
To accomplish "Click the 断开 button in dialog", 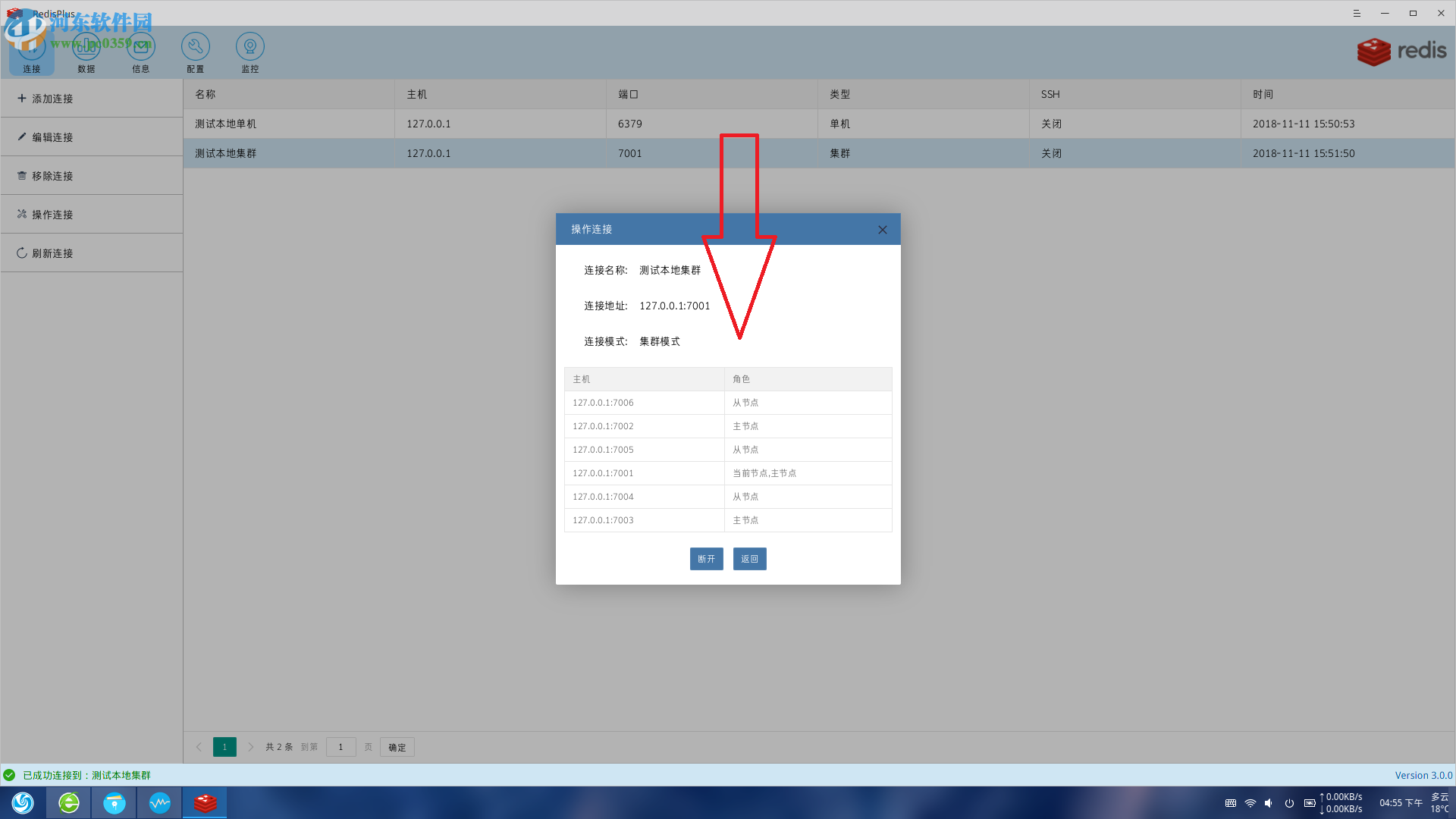I will pos(706,558).
